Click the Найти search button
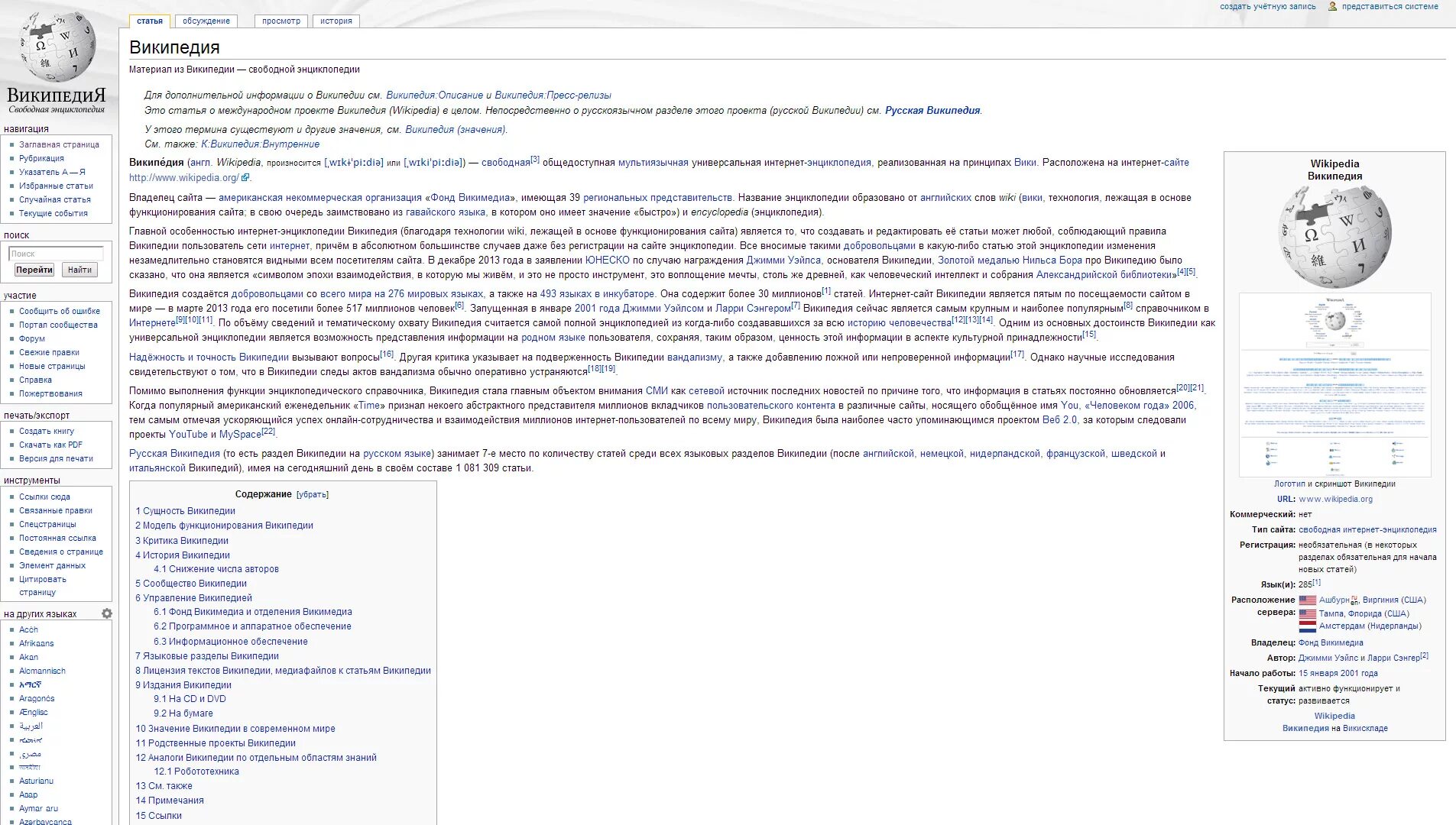Image resolution: width=1456 pixels, height=825 pixels. click(79, 270)
